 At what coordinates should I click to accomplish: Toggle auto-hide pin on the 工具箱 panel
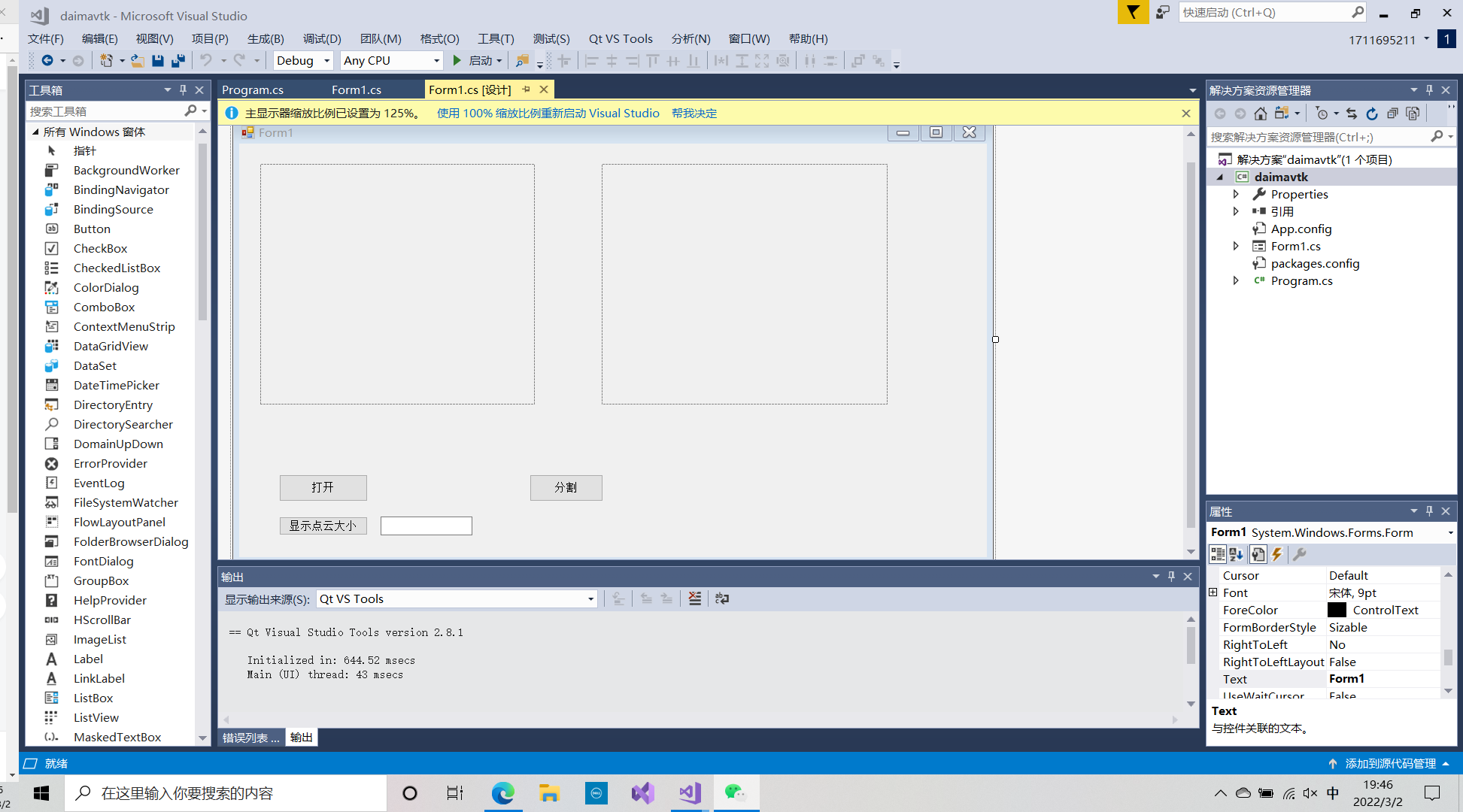(182, 89)
